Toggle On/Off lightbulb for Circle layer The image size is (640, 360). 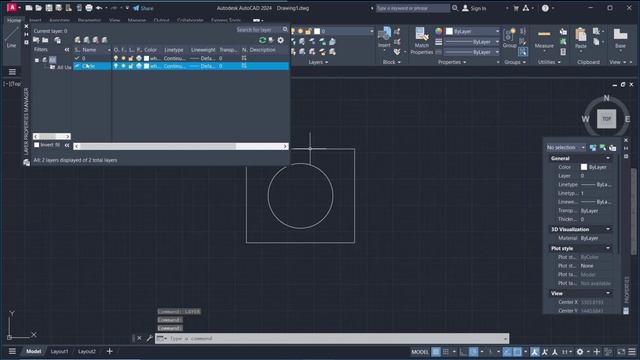[x=116, y=66]
